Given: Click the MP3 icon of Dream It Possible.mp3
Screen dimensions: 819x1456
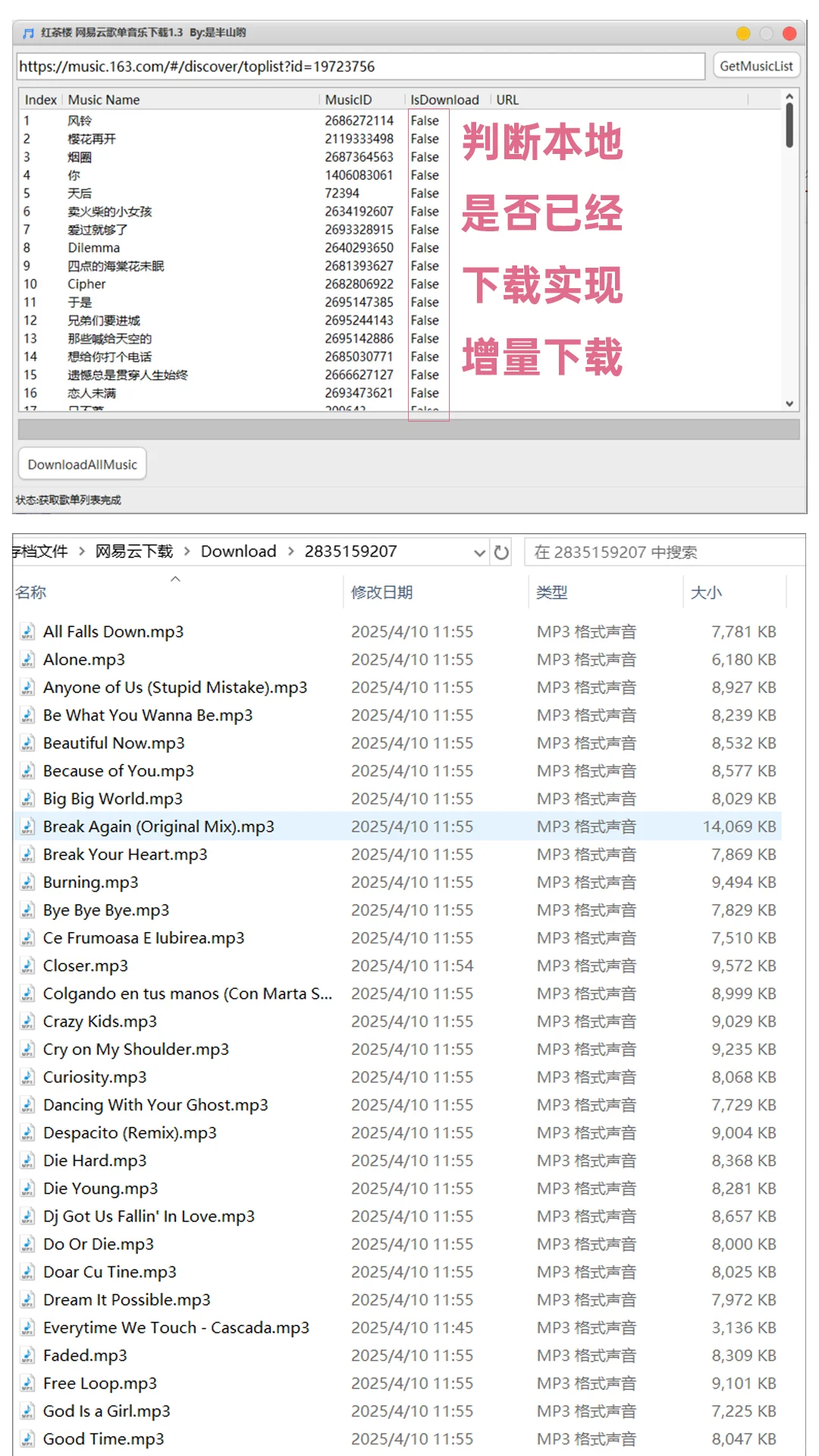Looking at the screenshot, I should (x=27, y=1300).
